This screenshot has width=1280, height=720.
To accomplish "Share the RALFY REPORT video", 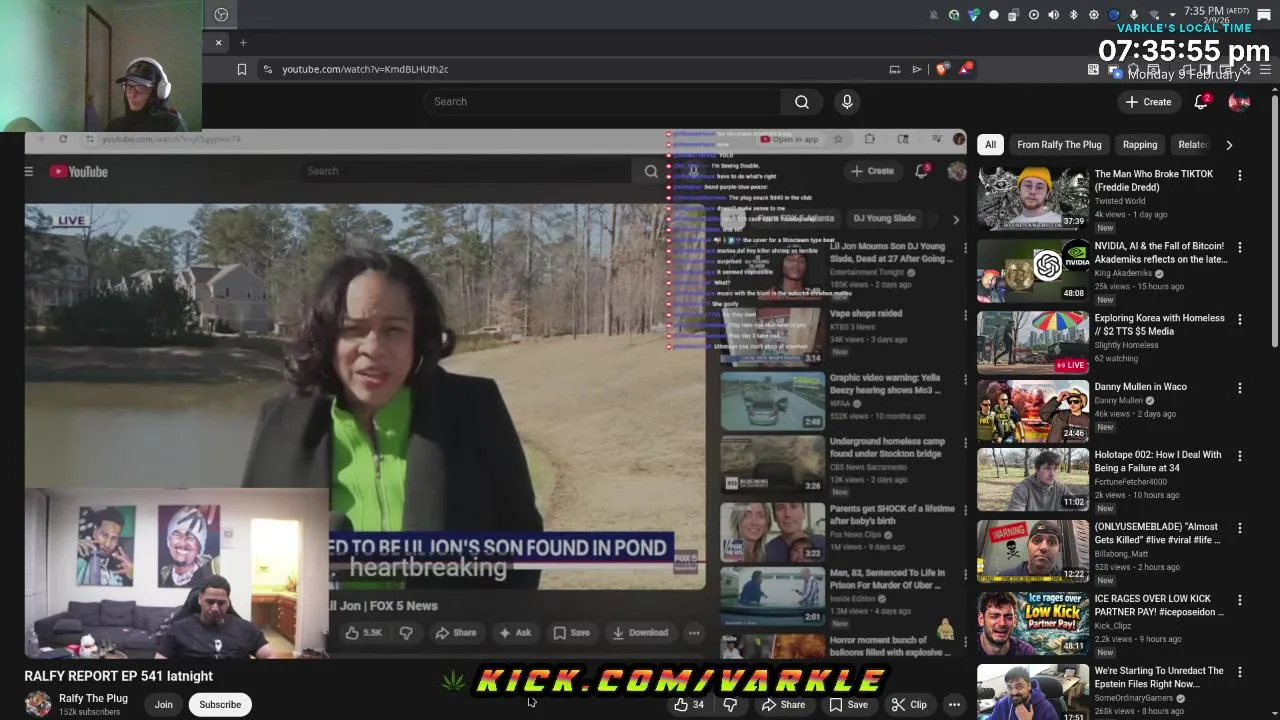I will tap(782, 704).
